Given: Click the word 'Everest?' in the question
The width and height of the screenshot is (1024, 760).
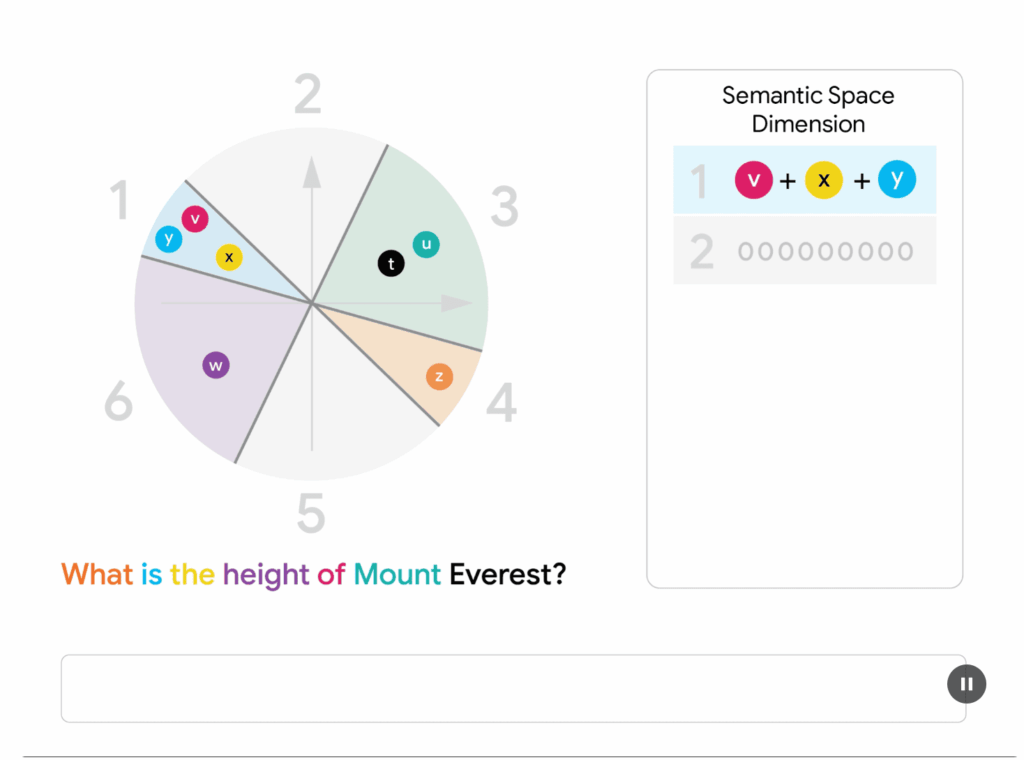Looking at the screenshot, I should (507, 575).
